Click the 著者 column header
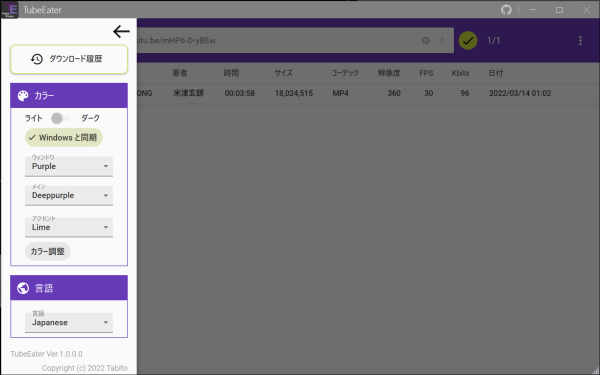 (179, 73)
